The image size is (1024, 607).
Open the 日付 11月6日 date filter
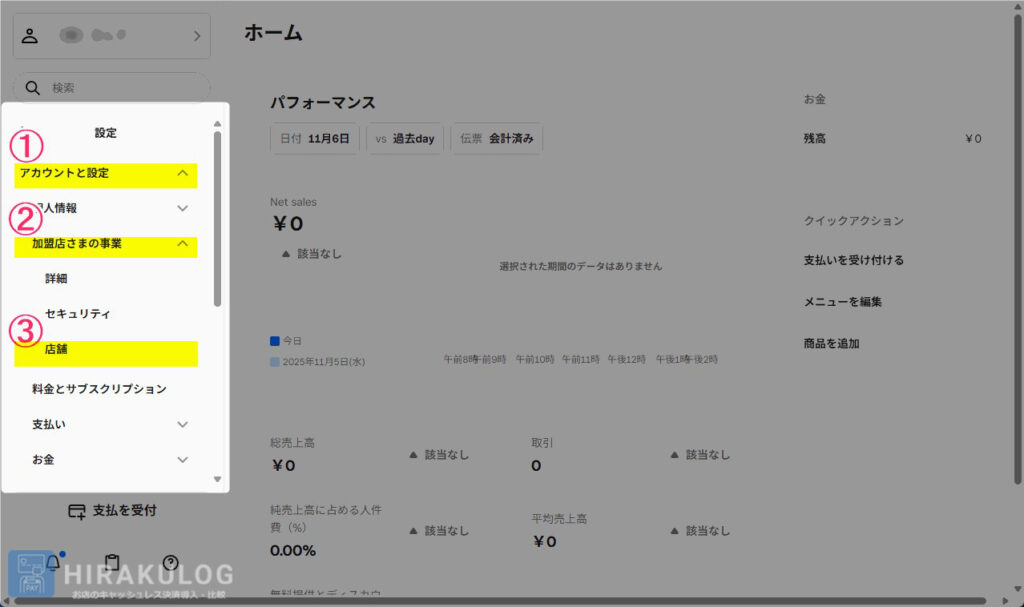tap(315, 139)
